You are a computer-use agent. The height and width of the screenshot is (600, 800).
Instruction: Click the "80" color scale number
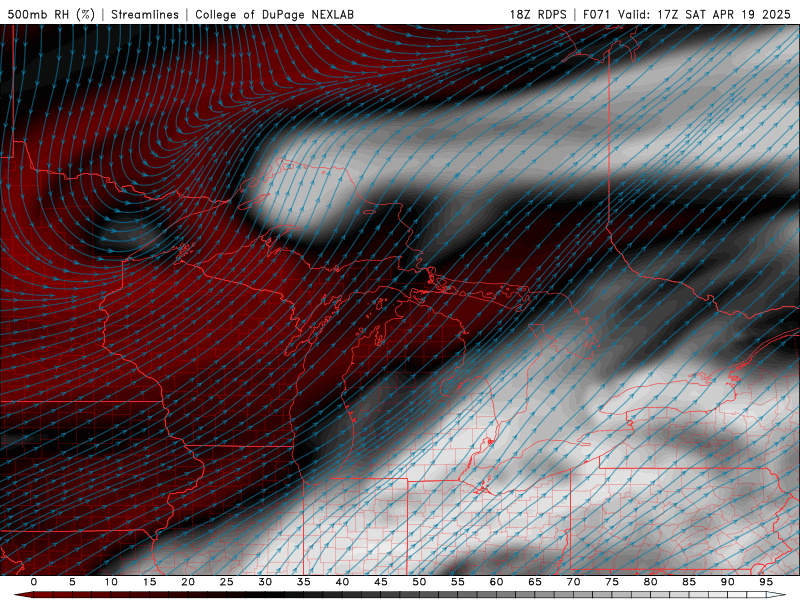coord(650,582)
